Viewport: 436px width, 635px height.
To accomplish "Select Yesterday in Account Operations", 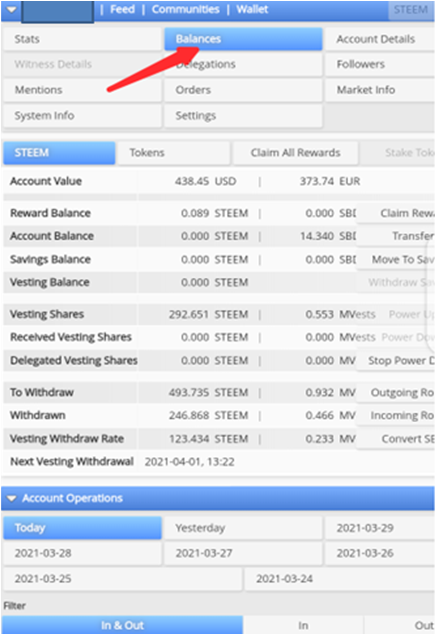I will coord(243,528).
